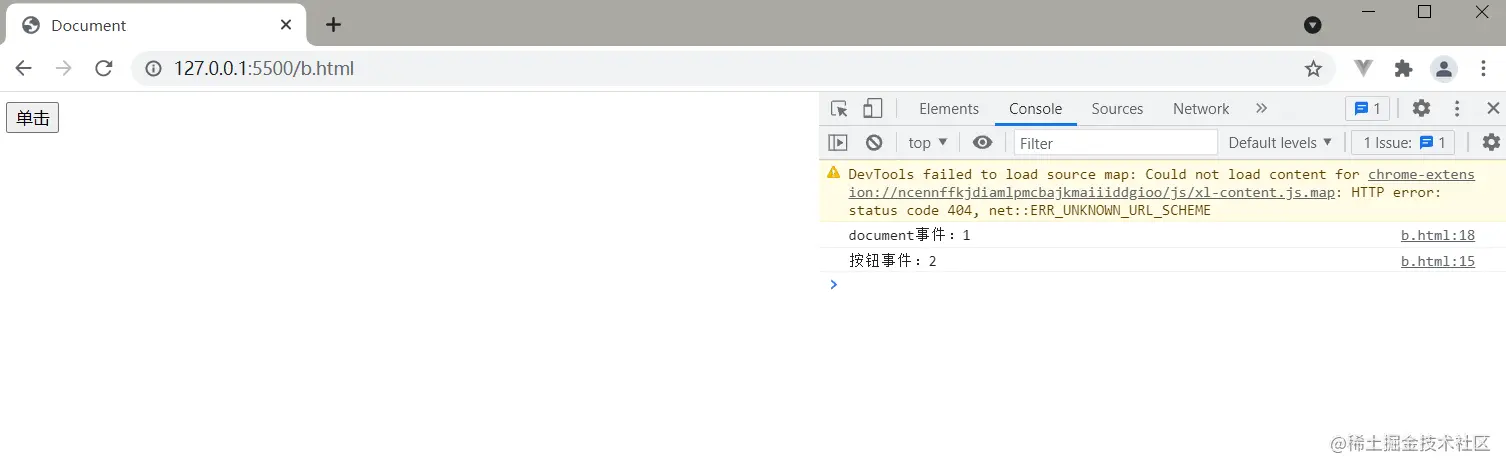1506x469 pixels.
Task: Open the user profile avatar
Action: coord(1444,69)
